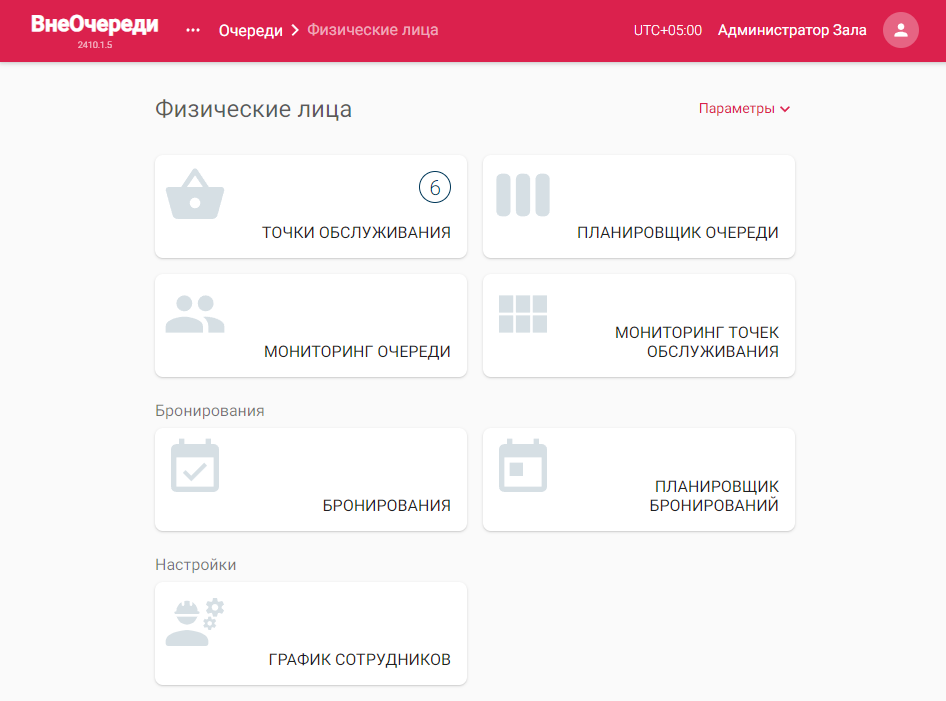946x701 pixels.
Task: Click the UTC+05:00 time zone label
Action: point(667,30)
